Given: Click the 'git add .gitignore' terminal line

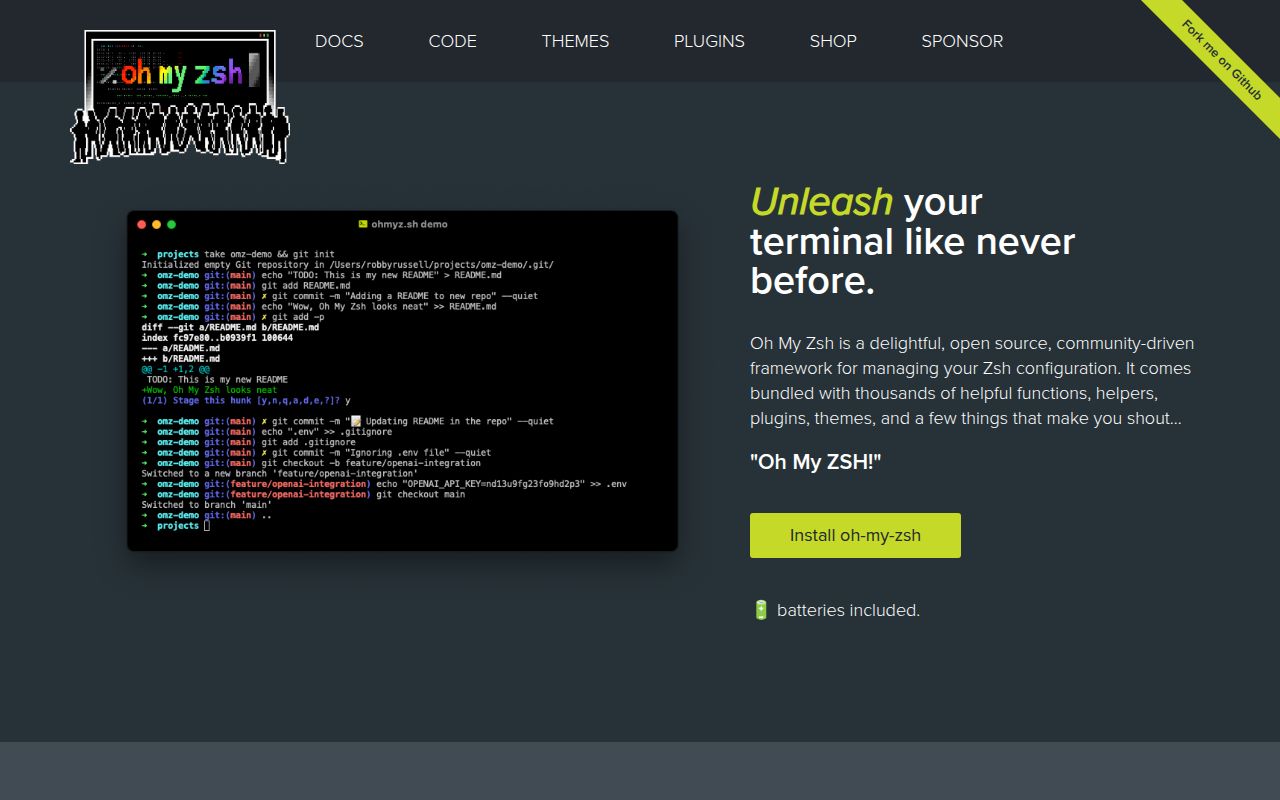Looking at the screenshot, I should click(x=248, y=442).
